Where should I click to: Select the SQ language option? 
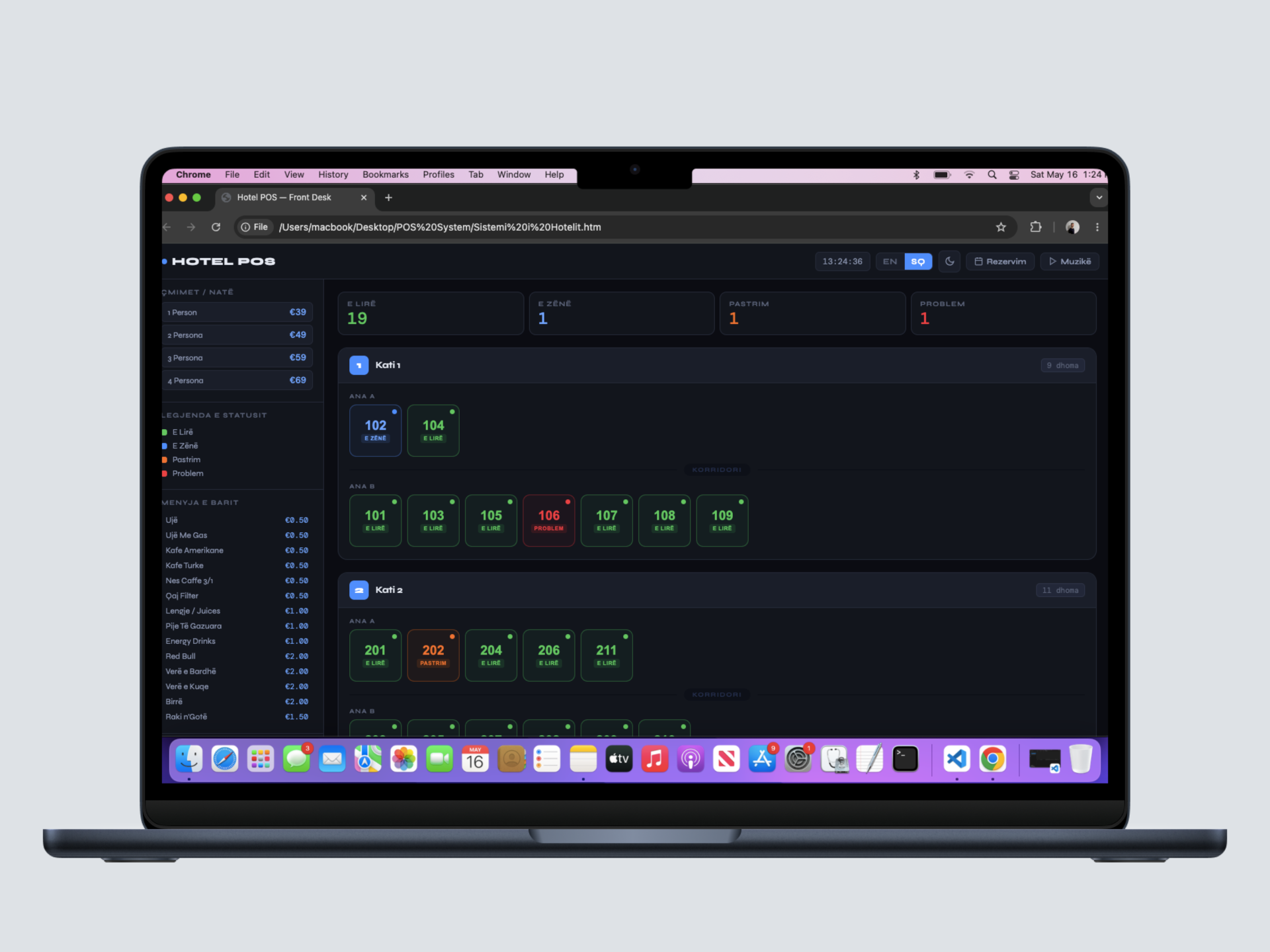[x=918, y=262]
